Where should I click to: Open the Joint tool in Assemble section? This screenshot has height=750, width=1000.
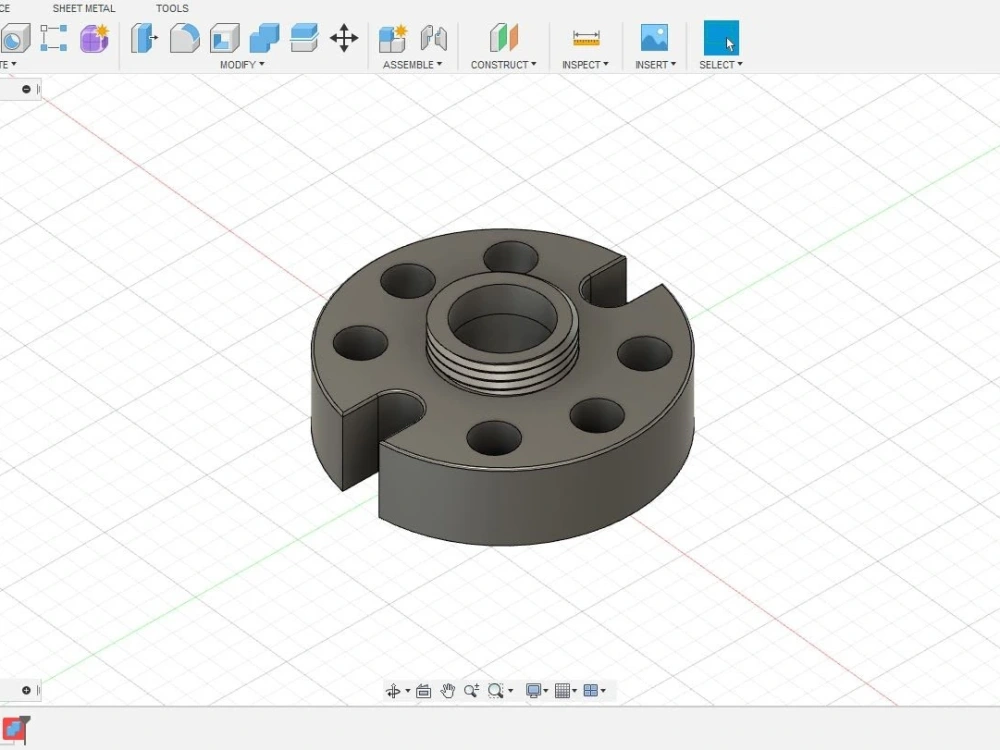click(434, 38)
